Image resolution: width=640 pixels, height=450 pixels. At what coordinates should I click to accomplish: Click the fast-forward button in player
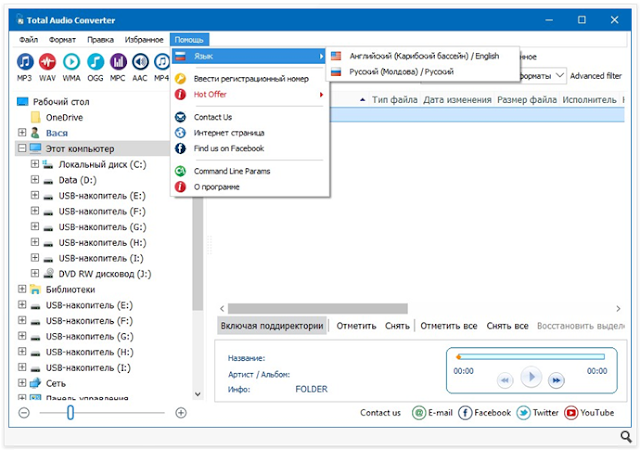(556, 381)
